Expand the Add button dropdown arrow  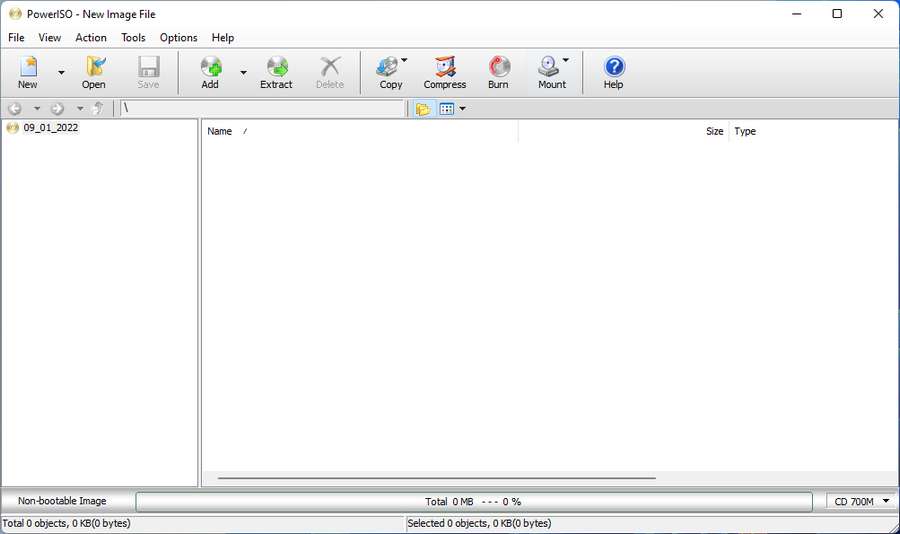tap(243, 72)
